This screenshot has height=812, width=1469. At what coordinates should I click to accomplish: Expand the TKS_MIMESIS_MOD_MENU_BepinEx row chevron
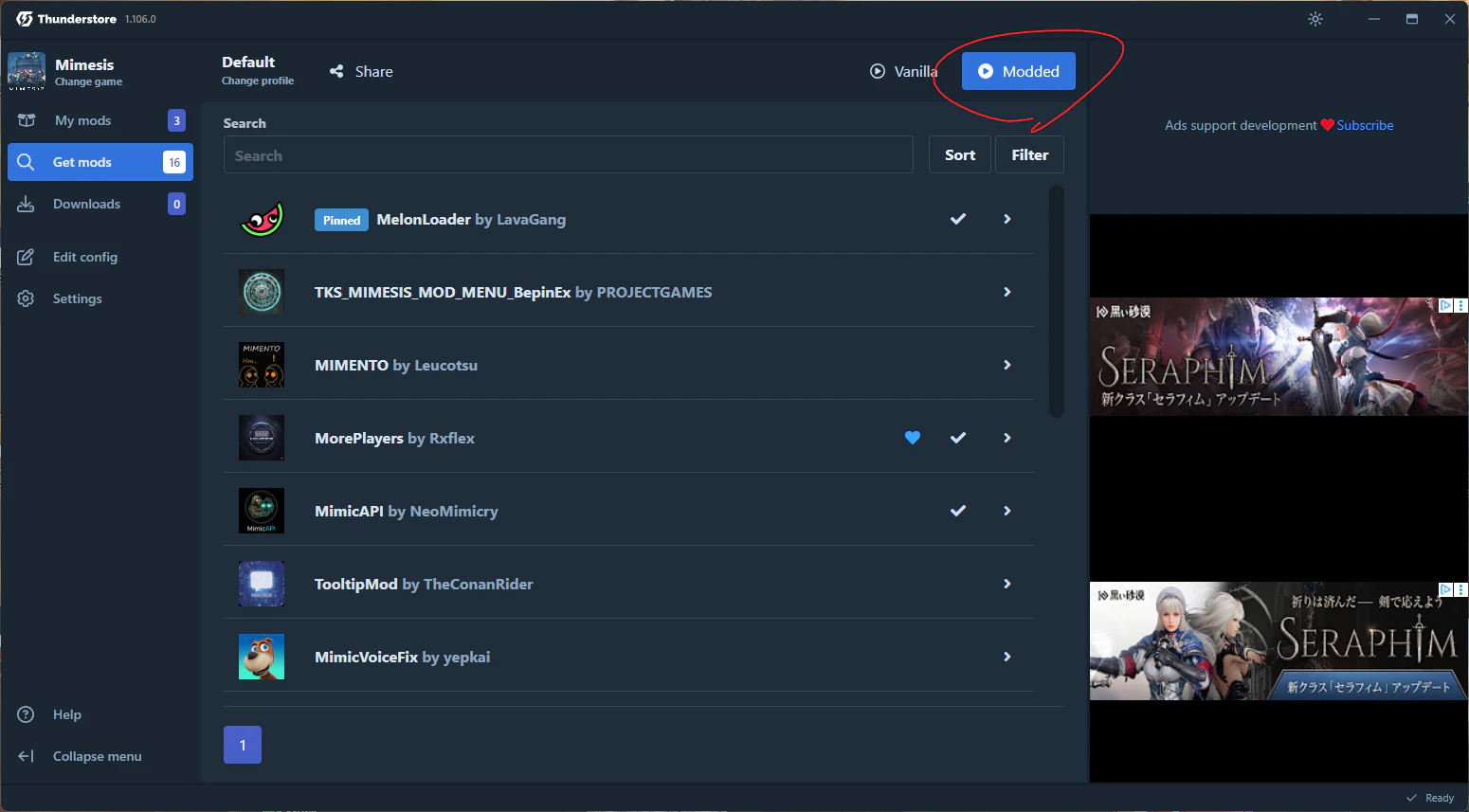pos(1007,292)
